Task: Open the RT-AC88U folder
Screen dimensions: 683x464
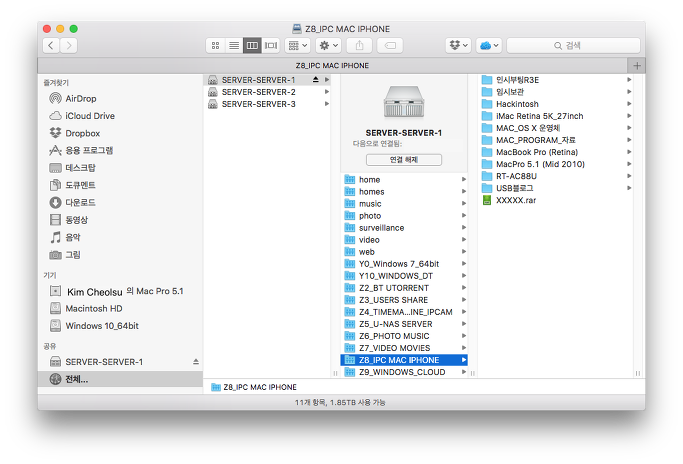Action: tap(556, 176)
